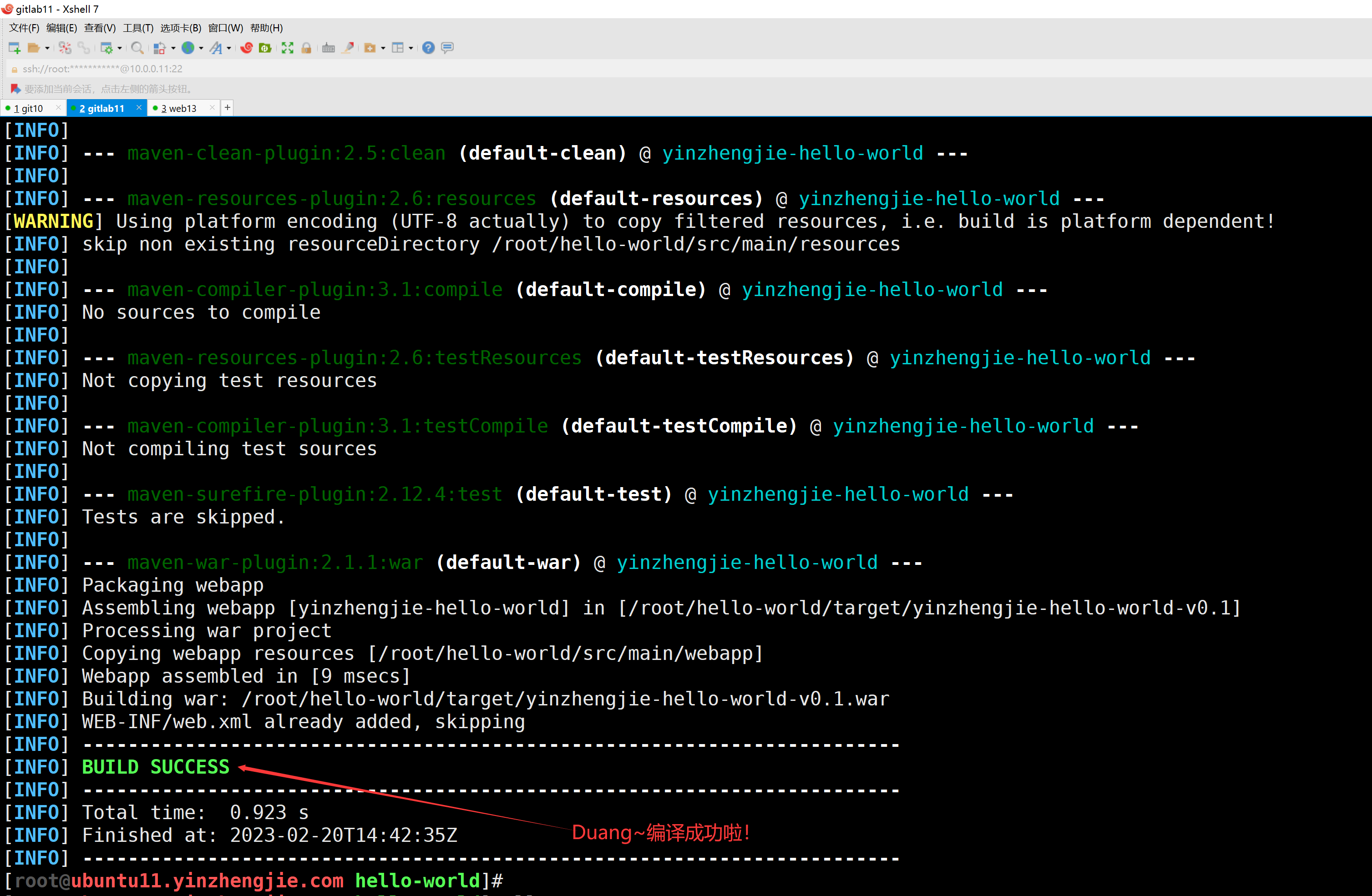This screenshot has width=1372, height=896.
Task: Add a new tab with plus button
Action: [227, 108]
